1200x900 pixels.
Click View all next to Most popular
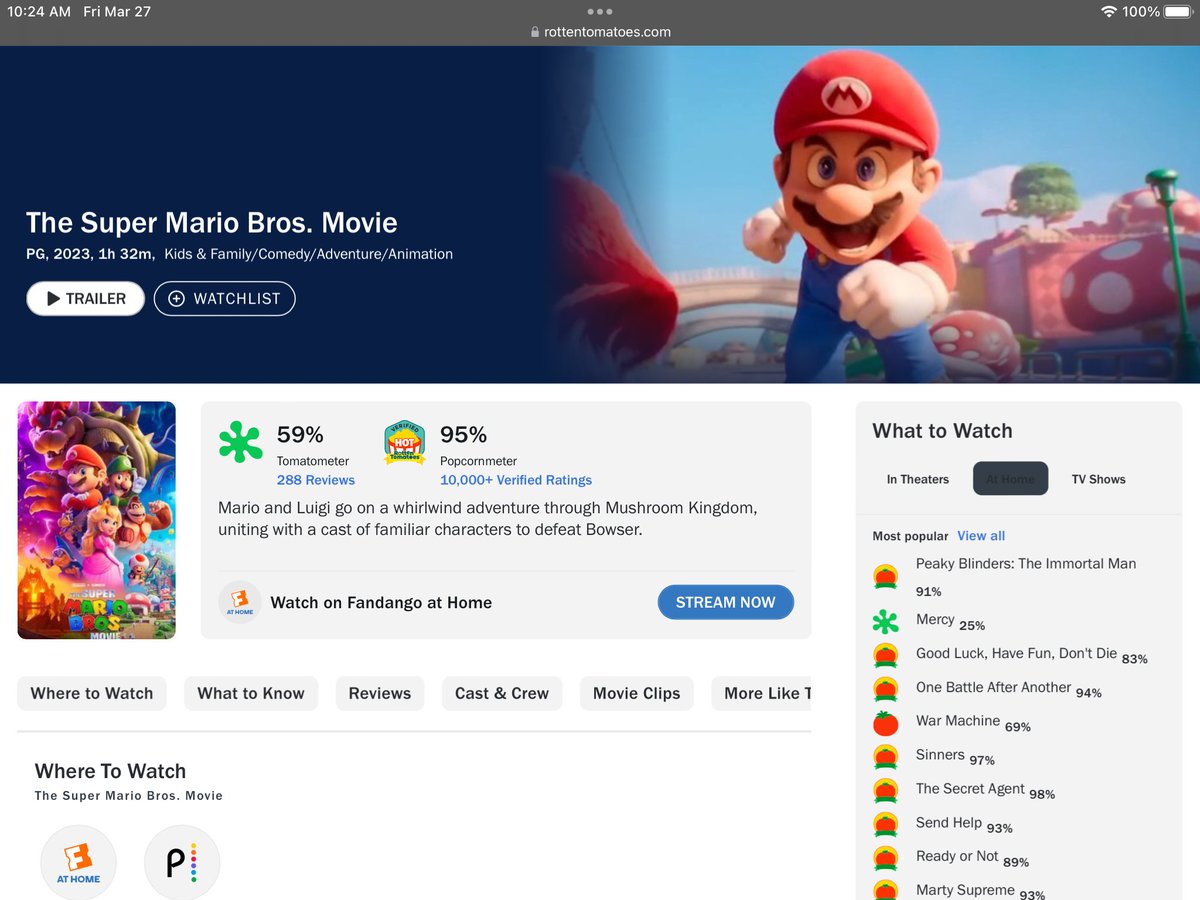pos(981,536)
